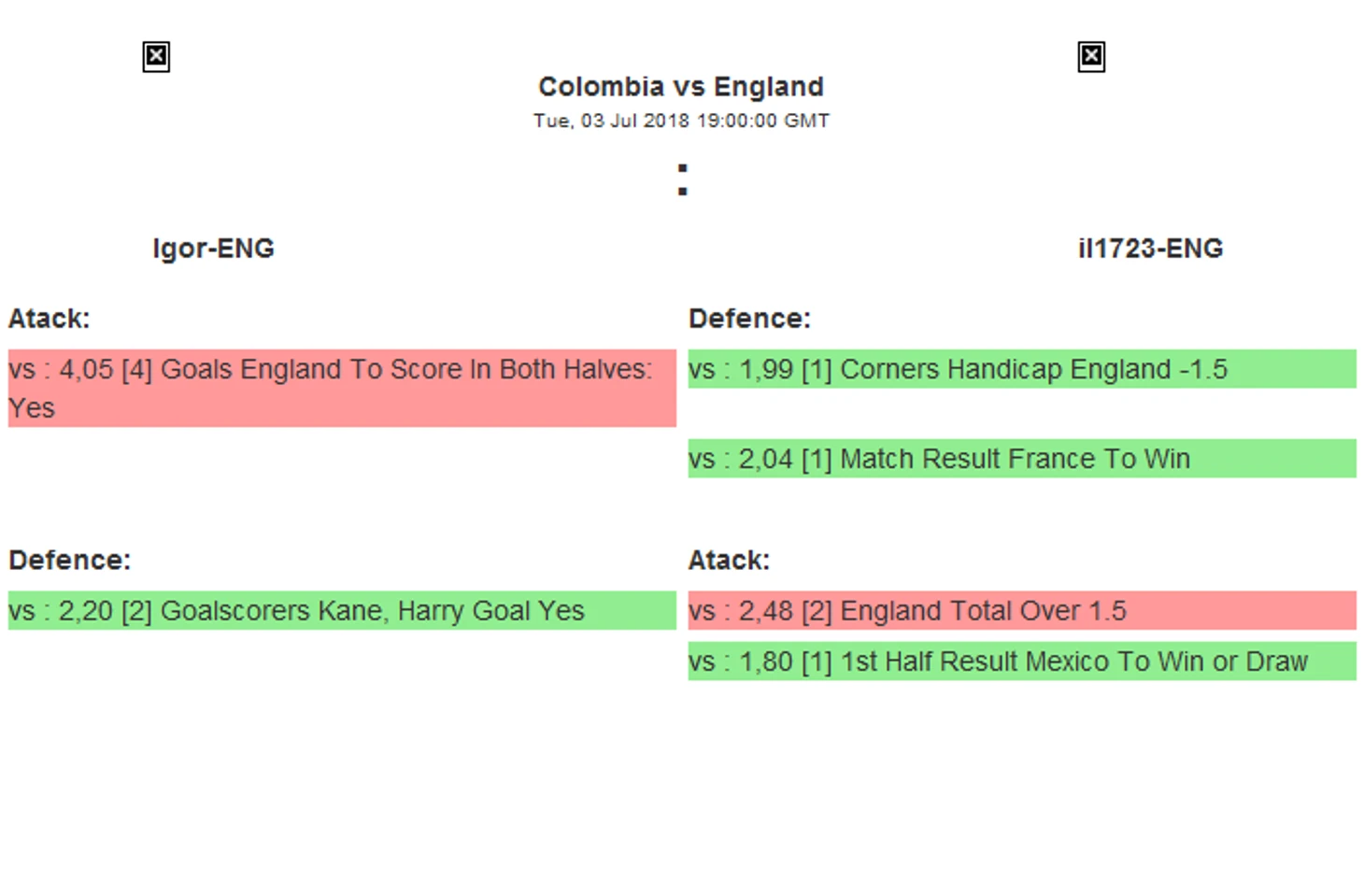Image resolution: width=1364 pixels, height=896 pixels.
Task: Open the Igor-ENG player name
Action: tap(213, 249)
